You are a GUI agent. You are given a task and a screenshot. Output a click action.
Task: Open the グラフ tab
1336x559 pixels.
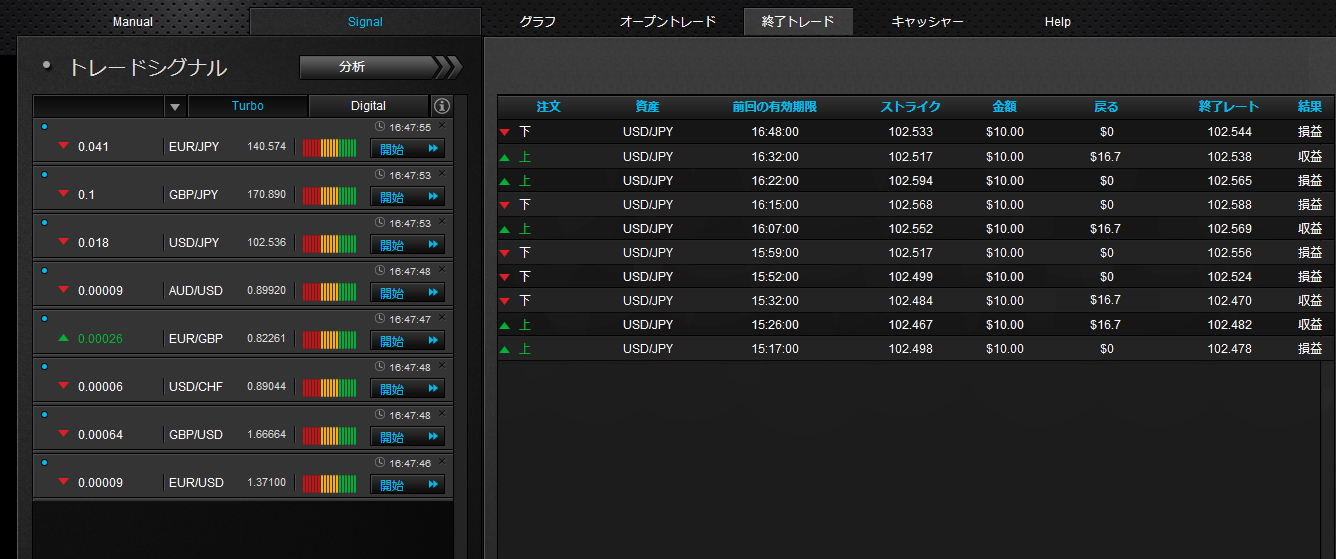(x=538, y=22)
